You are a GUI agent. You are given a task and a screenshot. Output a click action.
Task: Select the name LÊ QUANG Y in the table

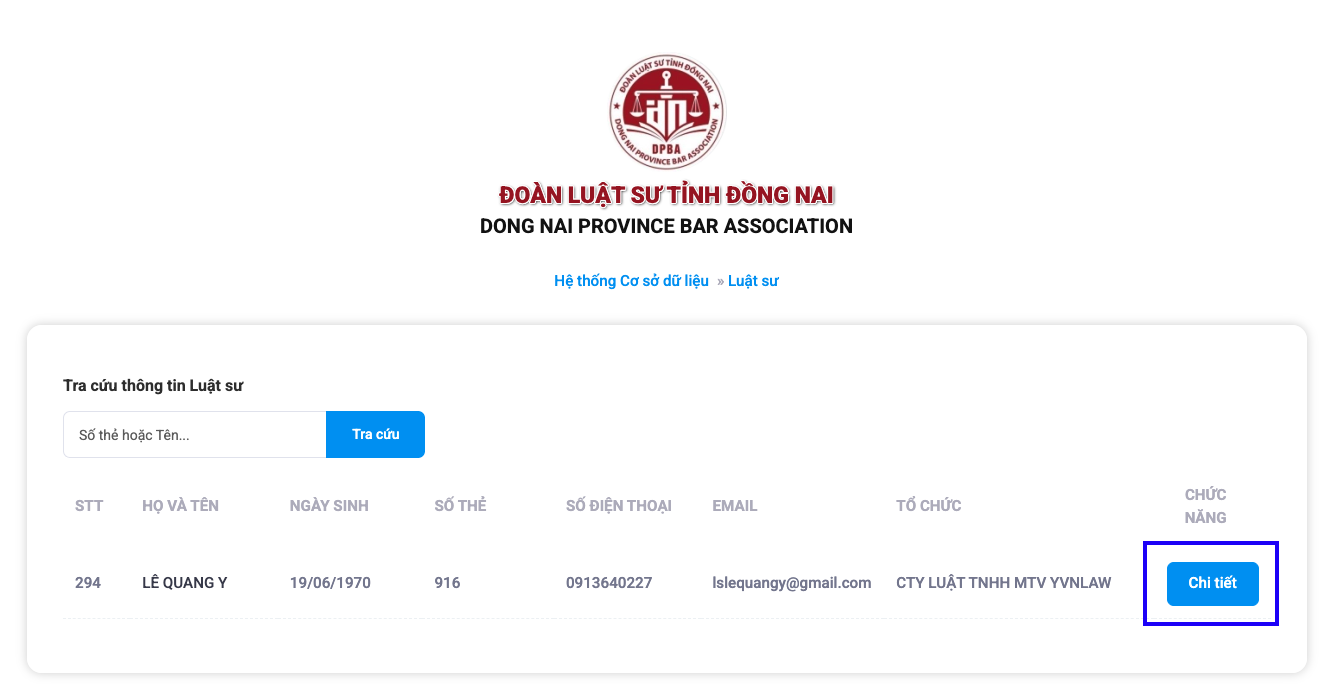pyautogui.click(x=186, y=582)
